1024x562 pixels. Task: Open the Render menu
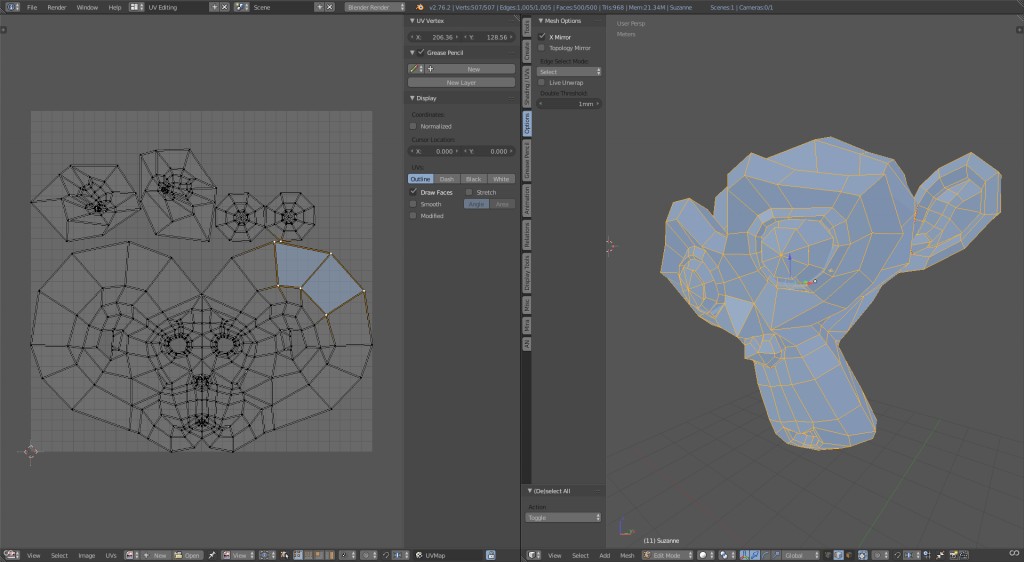(x=57, y=7)
